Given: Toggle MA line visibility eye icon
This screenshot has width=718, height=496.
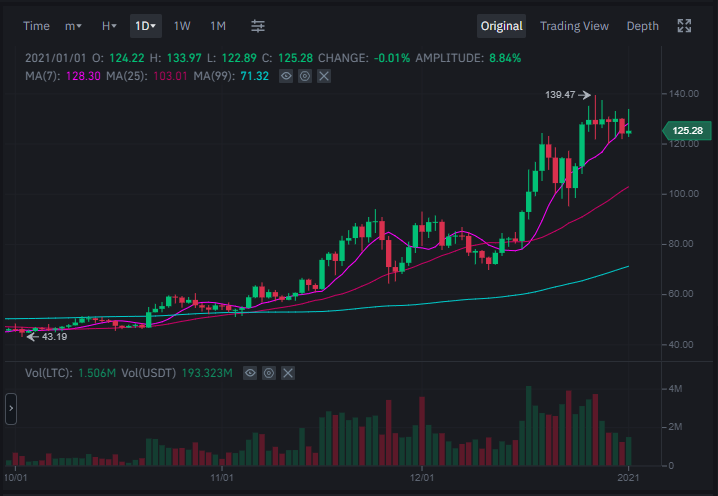Looking at the screenshot, I should [286, 76].
